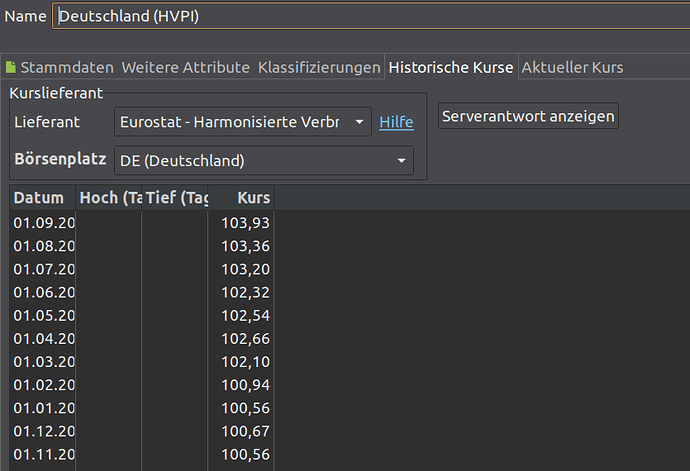Open the Lieferant dropdown (Eurostat)
This screenshot has width=690, height=471.
point(242,121)
